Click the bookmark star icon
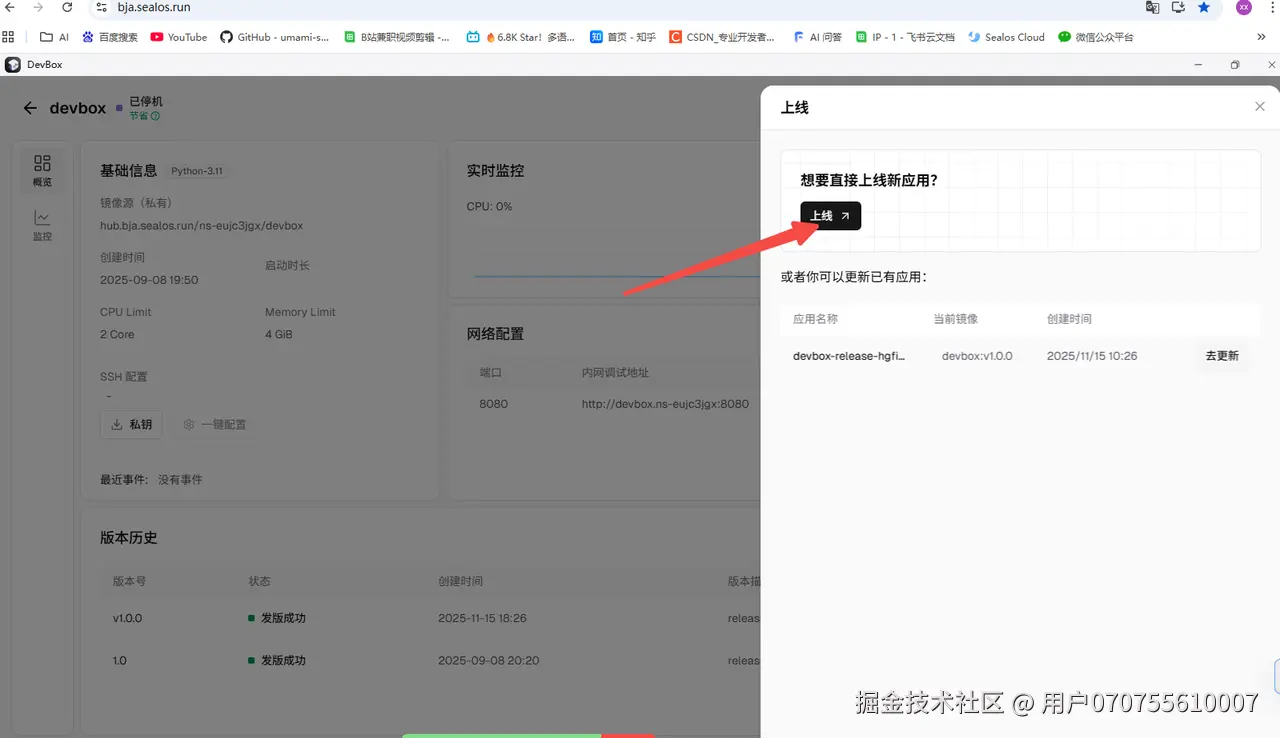This screenshot has width=1280, height=738. [1204, 7]
